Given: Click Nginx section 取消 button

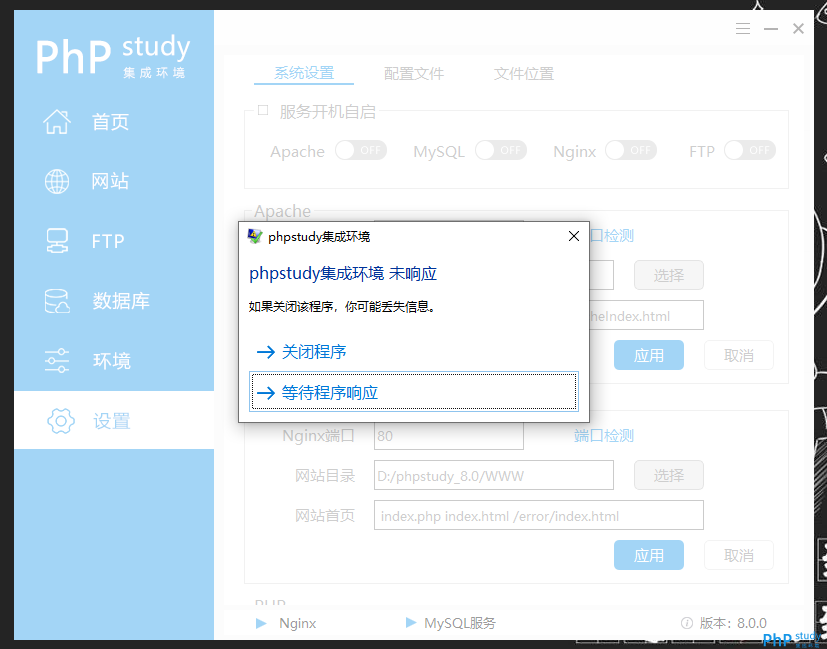Looking at the screenshot, I should point(738,555).
